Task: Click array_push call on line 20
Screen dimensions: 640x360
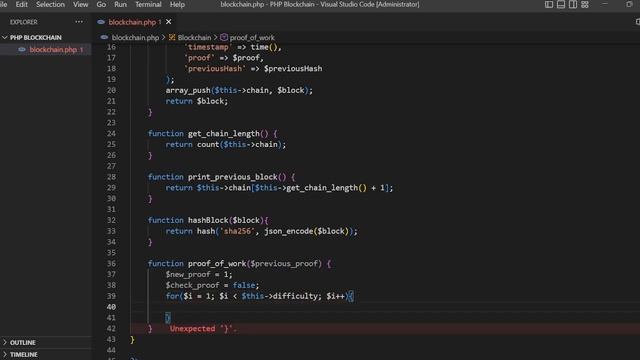Action: pos(188,91)
